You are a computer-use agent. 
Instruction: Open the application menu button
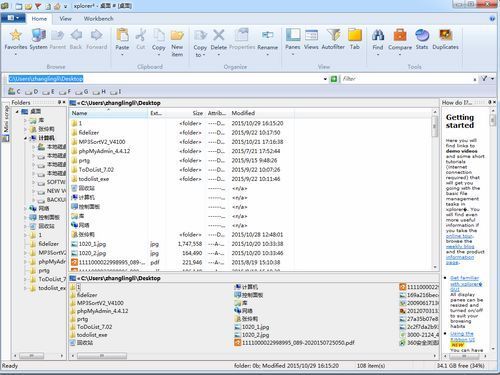point(13,18)
